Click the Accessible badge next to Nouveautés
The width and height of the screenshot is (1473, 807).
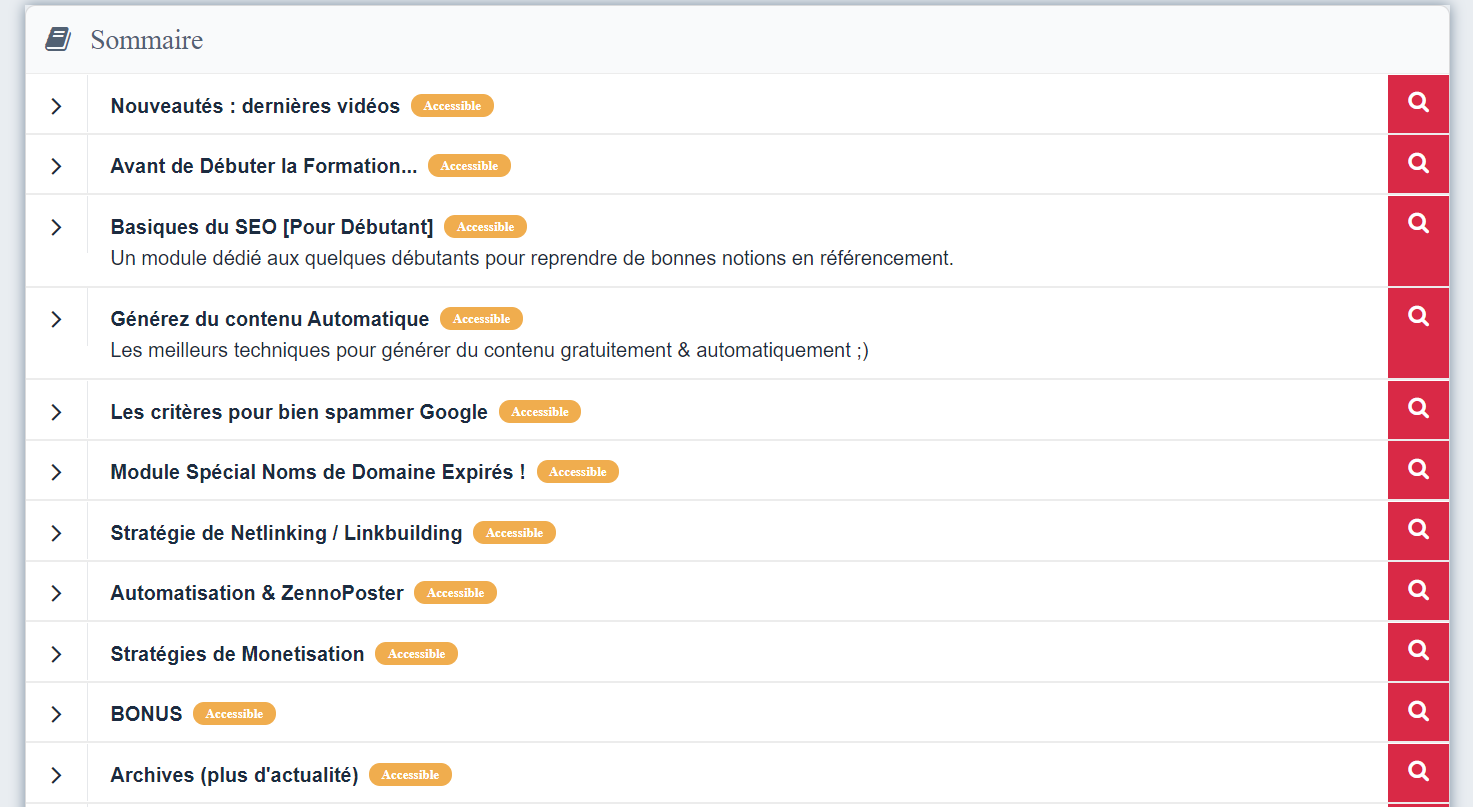452,106
